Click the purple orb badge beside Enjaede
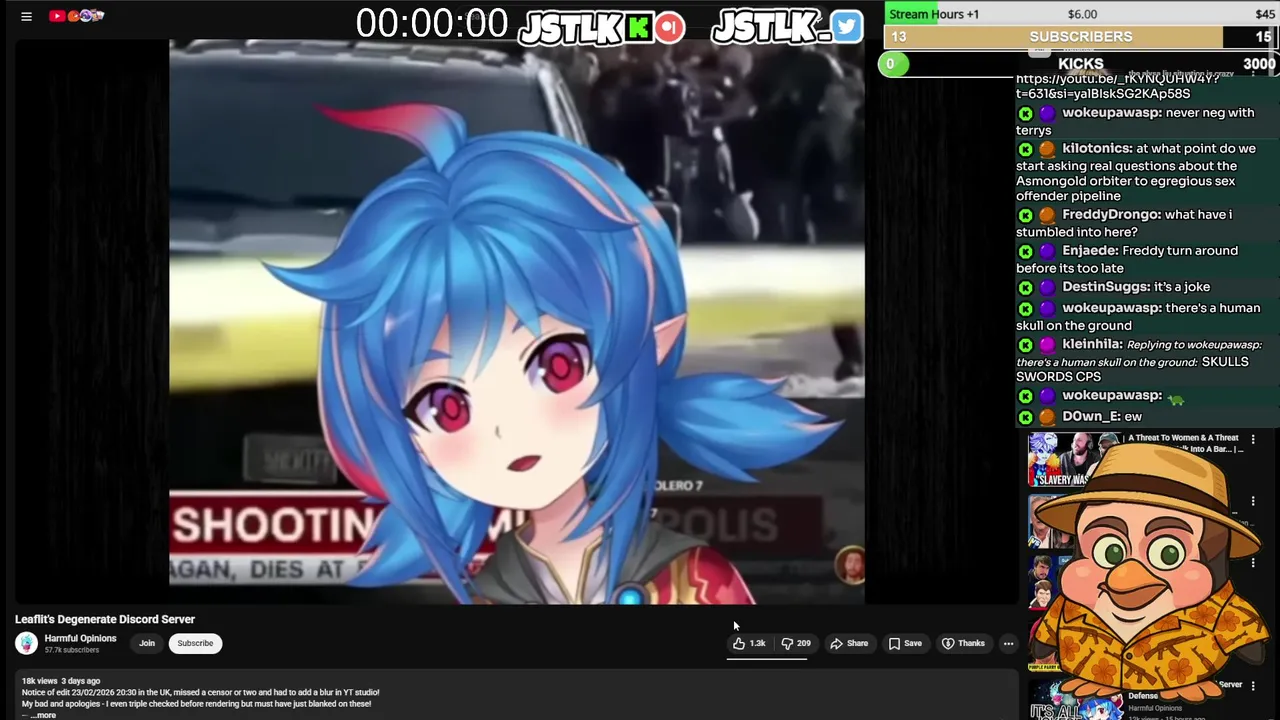 click(1046, 251)
